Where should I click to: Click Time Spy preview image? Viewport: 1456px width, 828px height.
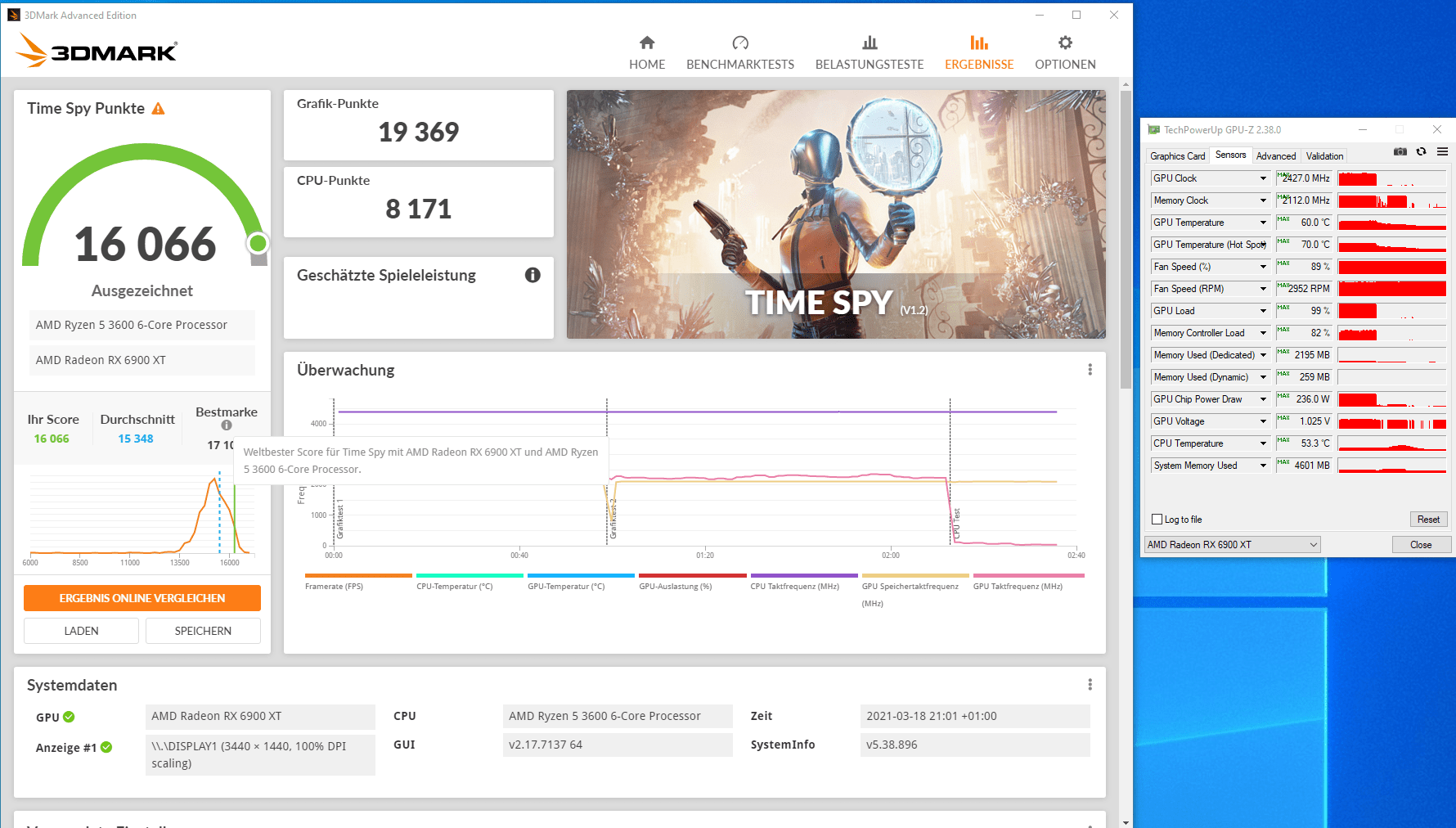coord(836,214)
